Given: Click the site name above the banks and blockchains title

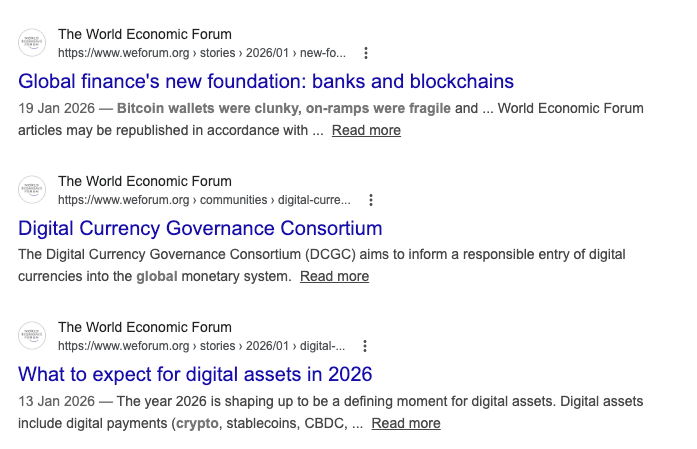Looking at the screenshot, I should 144,35.
